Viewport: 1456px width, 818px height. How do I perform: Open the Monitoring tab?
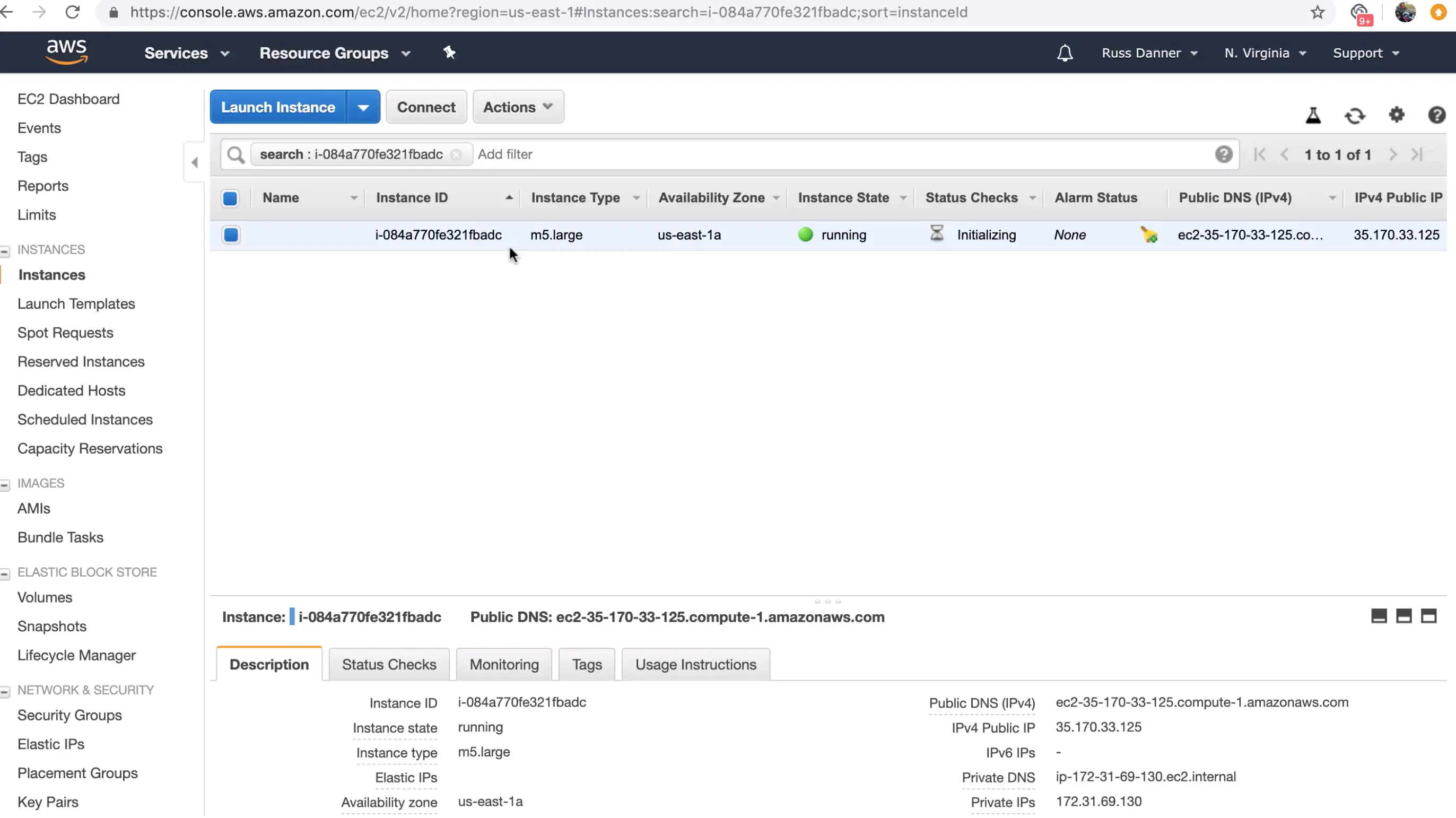(503, 665)
